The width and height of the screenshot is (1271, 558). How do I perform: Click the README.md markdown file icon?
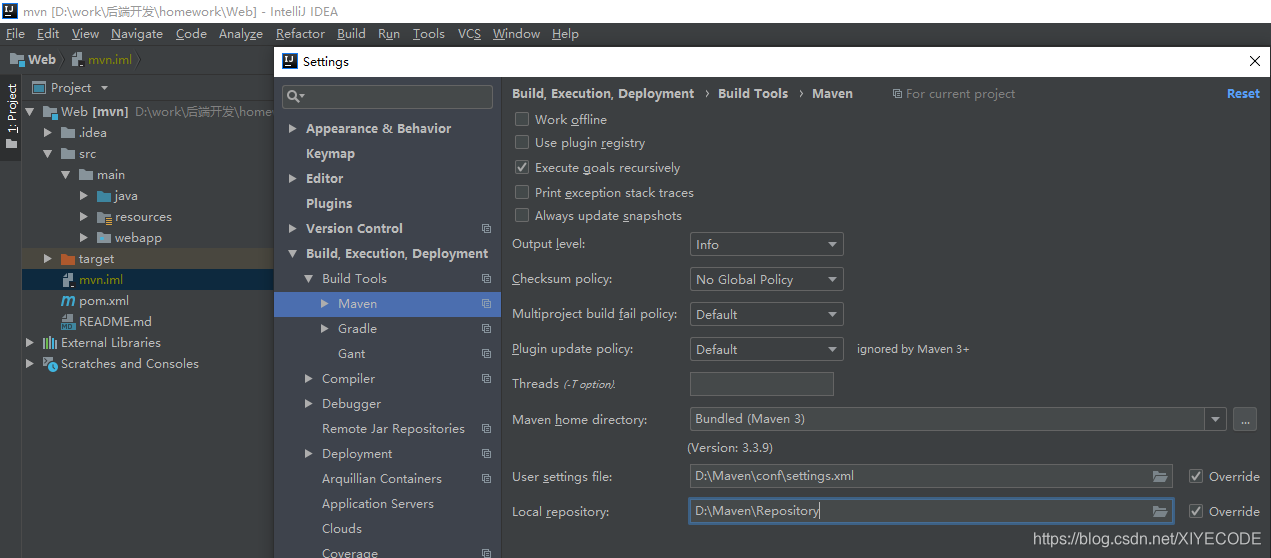(68, 322)
